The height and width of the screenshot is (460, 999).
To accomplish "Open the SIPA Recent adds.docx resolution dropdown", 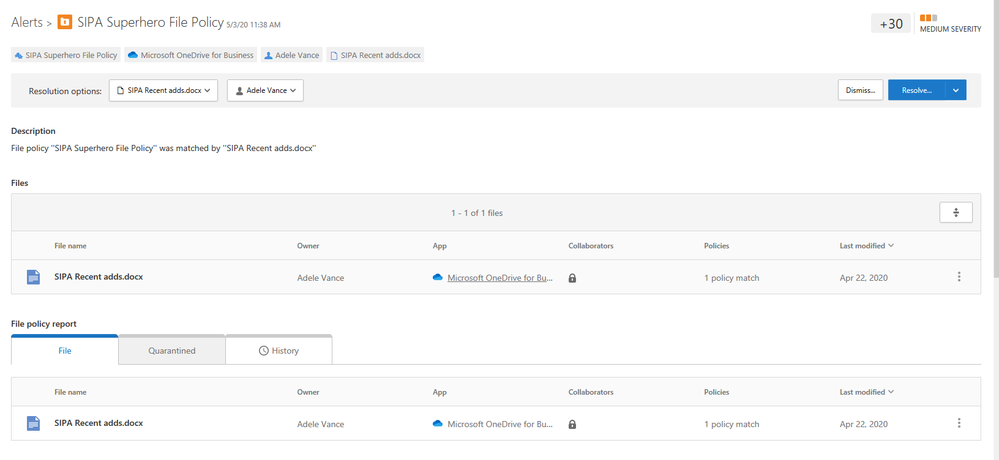I will [x=164, y=90].
